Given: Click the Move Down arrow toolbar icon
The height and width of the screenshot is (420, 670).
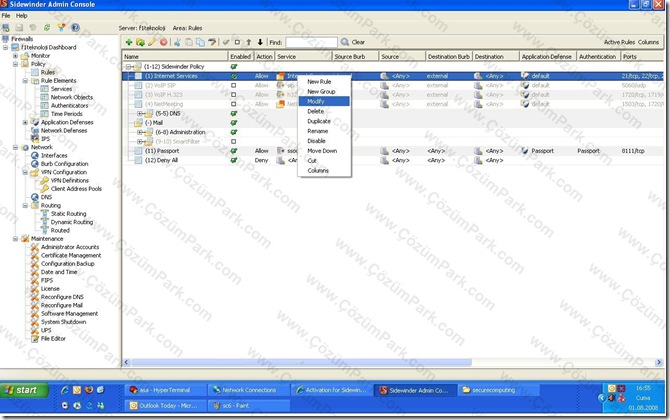Looking at the screenshot, I should [260, 42].
